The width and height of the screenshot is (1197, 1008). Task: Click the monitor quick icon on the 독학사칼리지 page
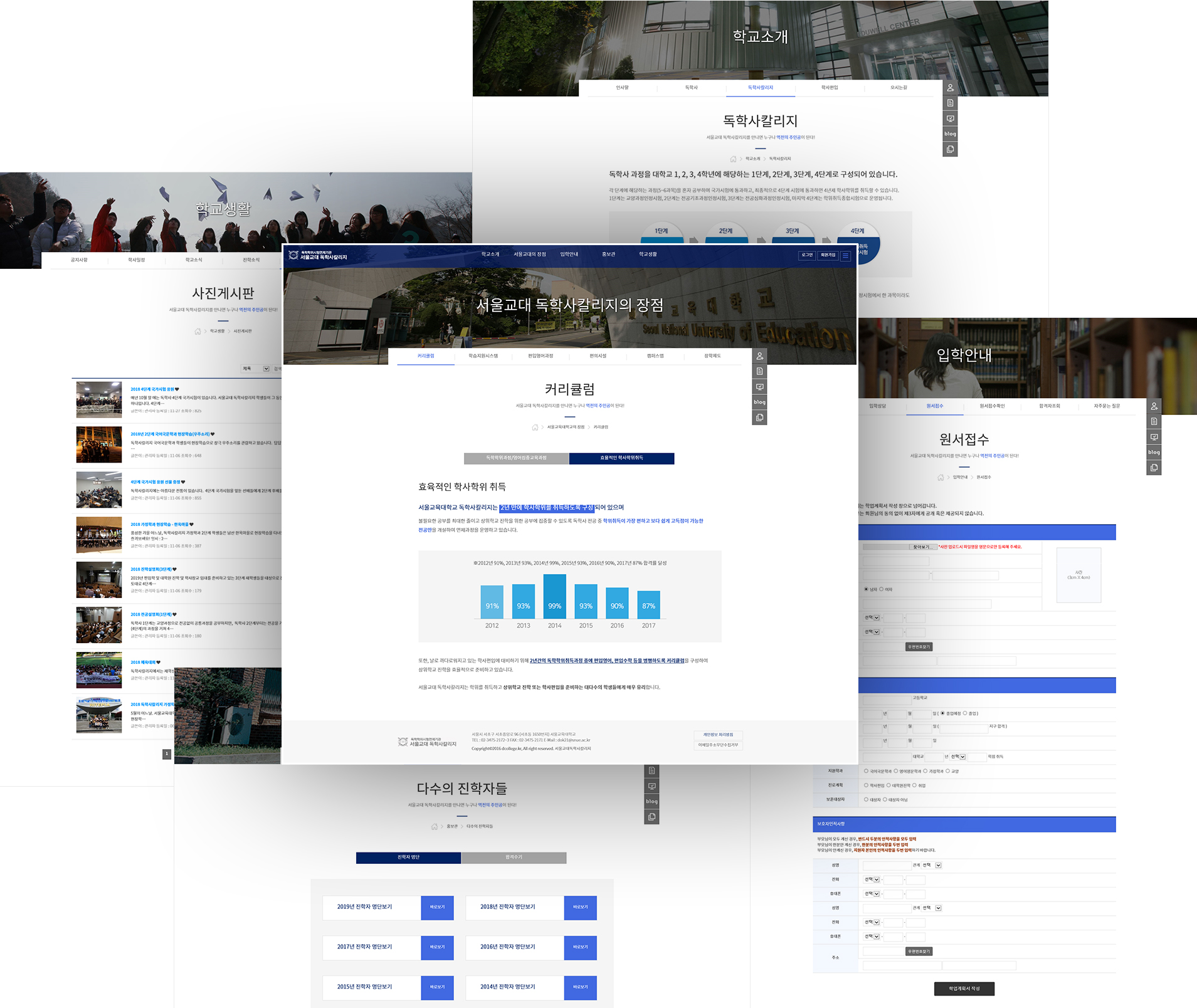950,118
